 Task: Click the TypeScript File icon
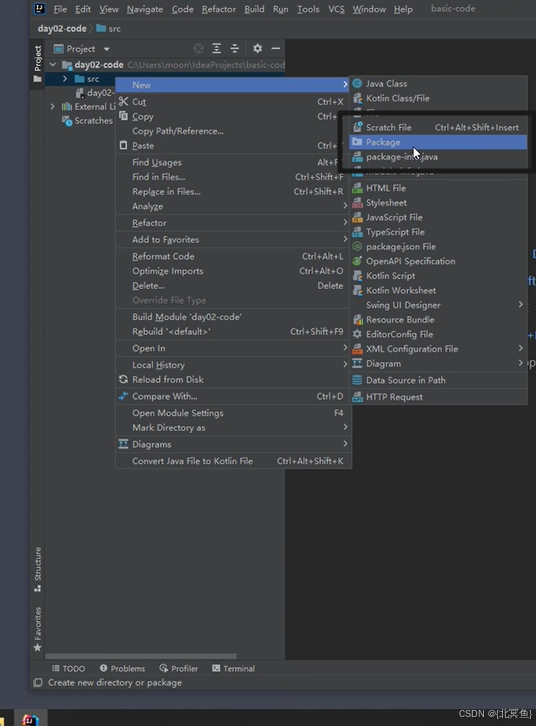point(357,232)
